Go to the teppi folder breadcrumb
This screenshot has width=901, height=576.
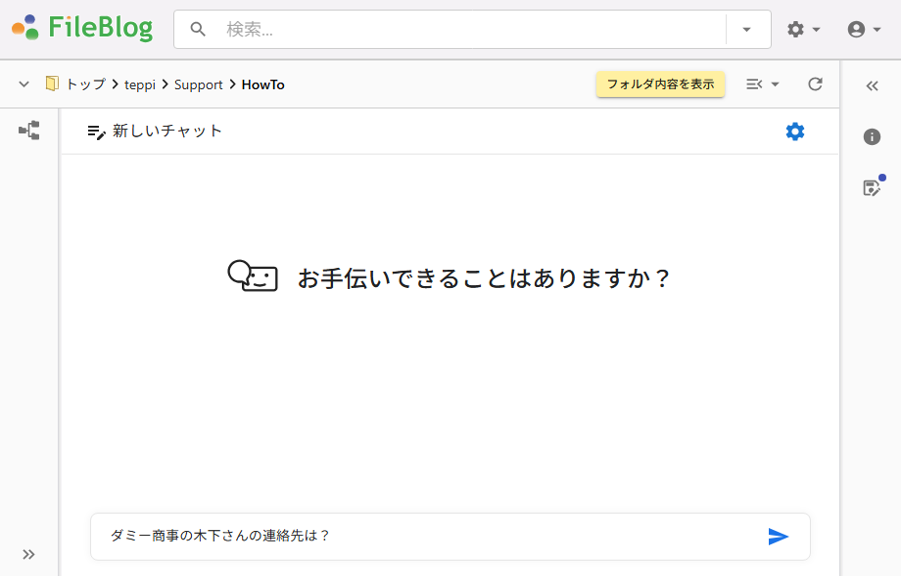140,85
